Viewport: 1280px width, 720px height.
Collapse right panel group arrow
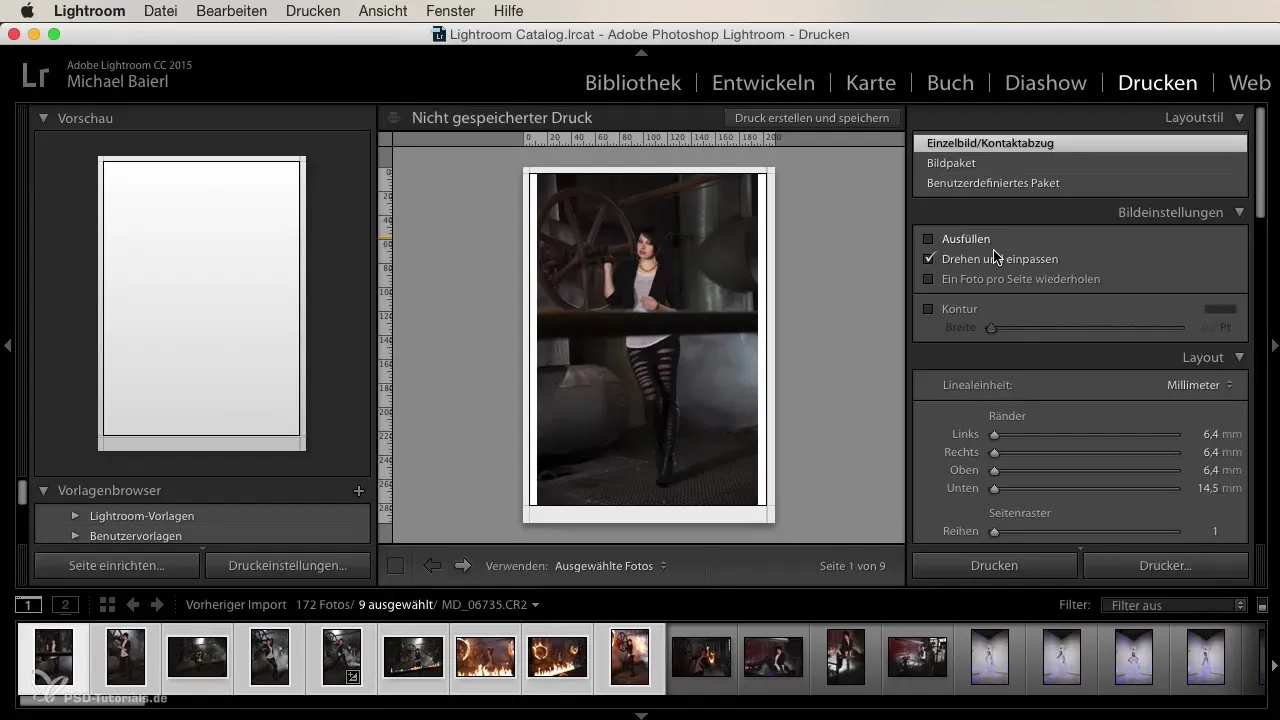click(x=1274, y=346)
